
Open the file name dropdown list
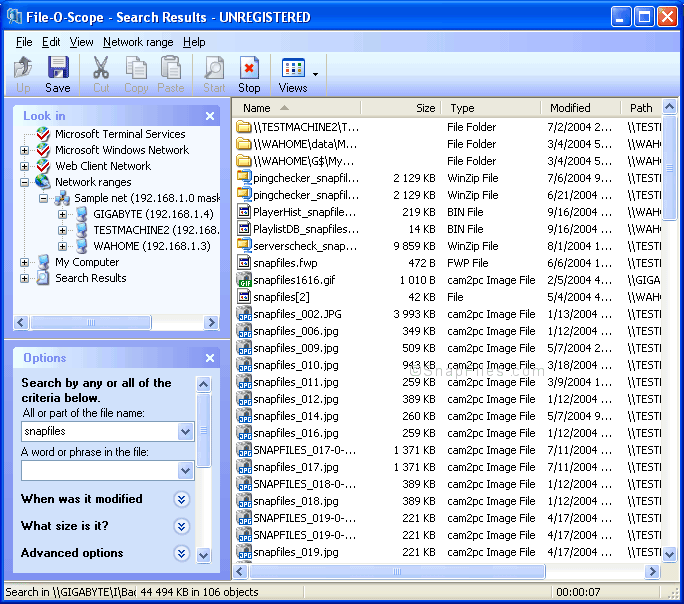[x=185, y=432]
